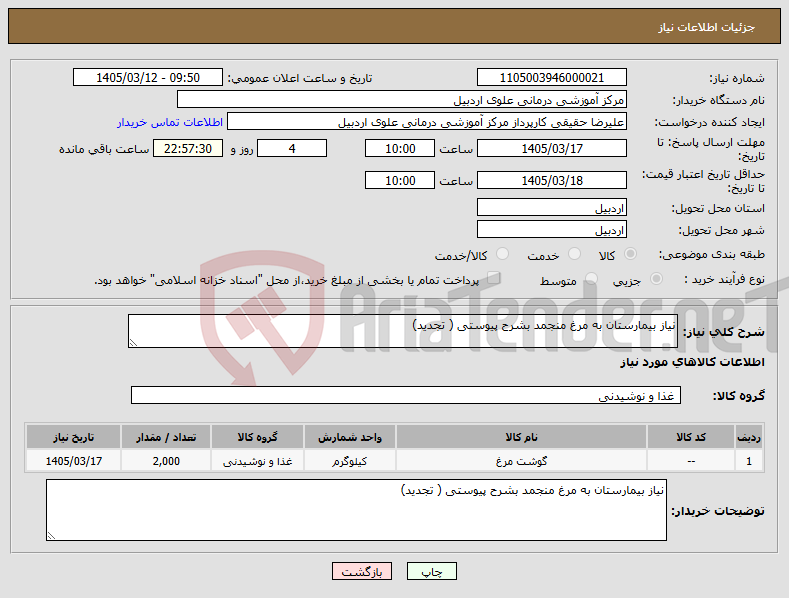Select the متوسط purchase type radio
Image resolution: width=789 pixels, height=598 pixels.
coord(592,279)
